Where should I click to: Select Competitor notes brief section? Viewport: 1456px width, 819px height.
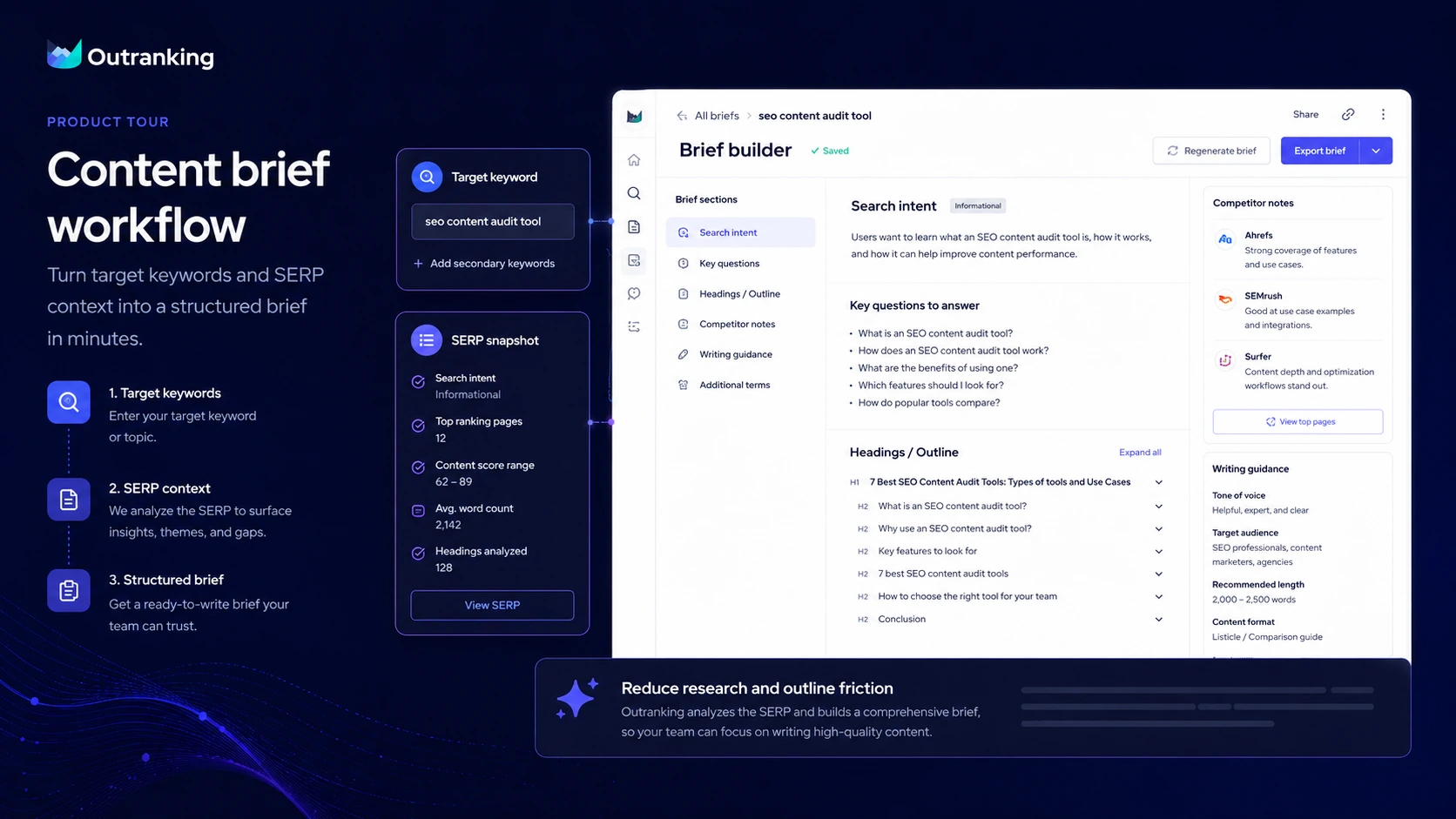pos(740,325)
